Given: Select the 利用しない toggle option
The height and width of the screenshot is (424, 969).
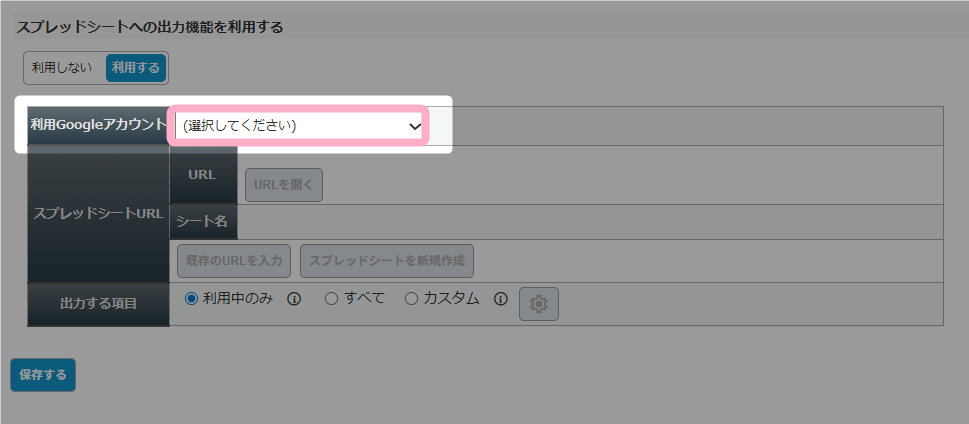Looking at the screenshot, I should point(64,68).
